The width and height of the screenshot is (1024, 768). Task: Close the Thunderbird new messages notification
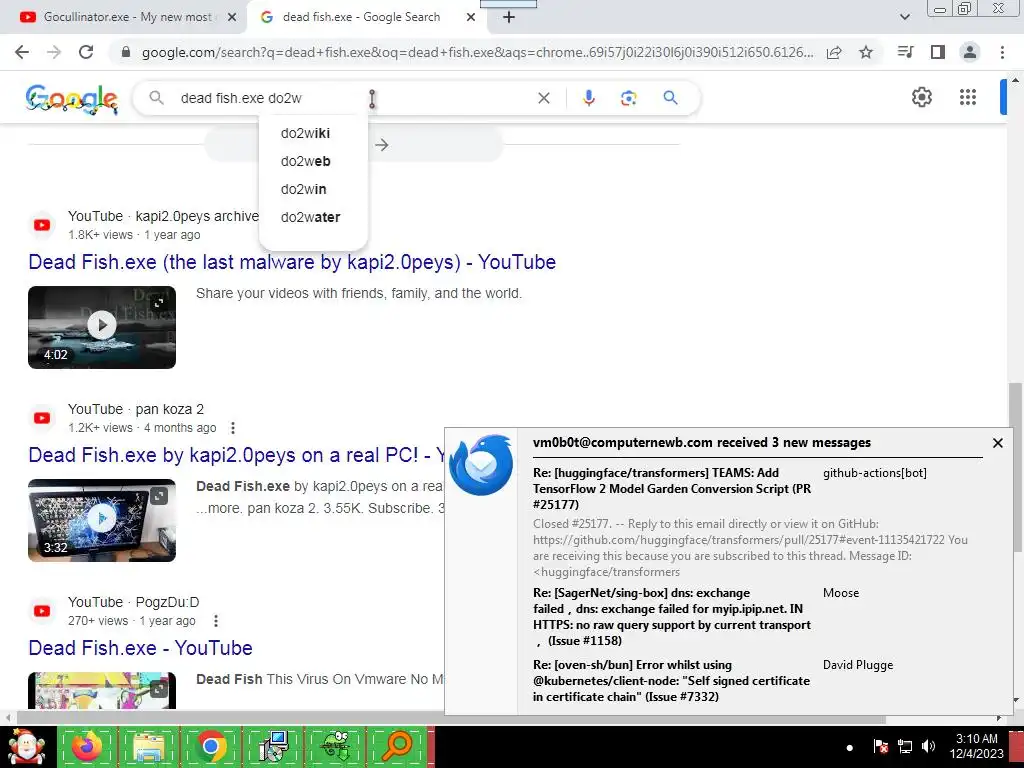(998, 443)
